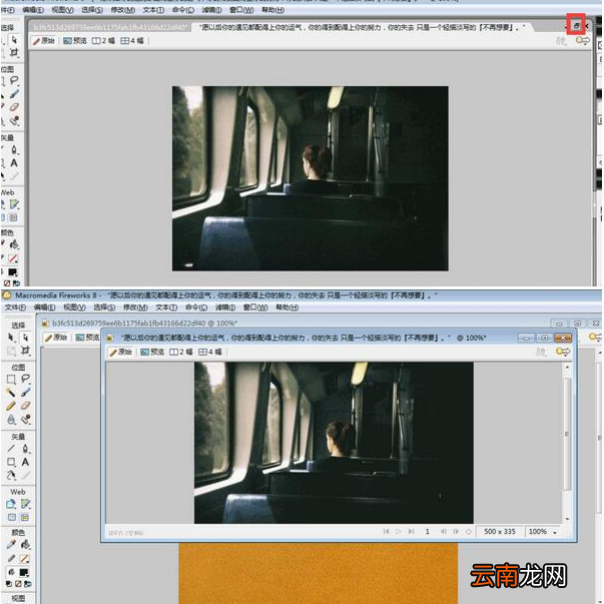
Task: Open 窗口(W) menu in lower Fireworks window
Action: coord(255,307)
